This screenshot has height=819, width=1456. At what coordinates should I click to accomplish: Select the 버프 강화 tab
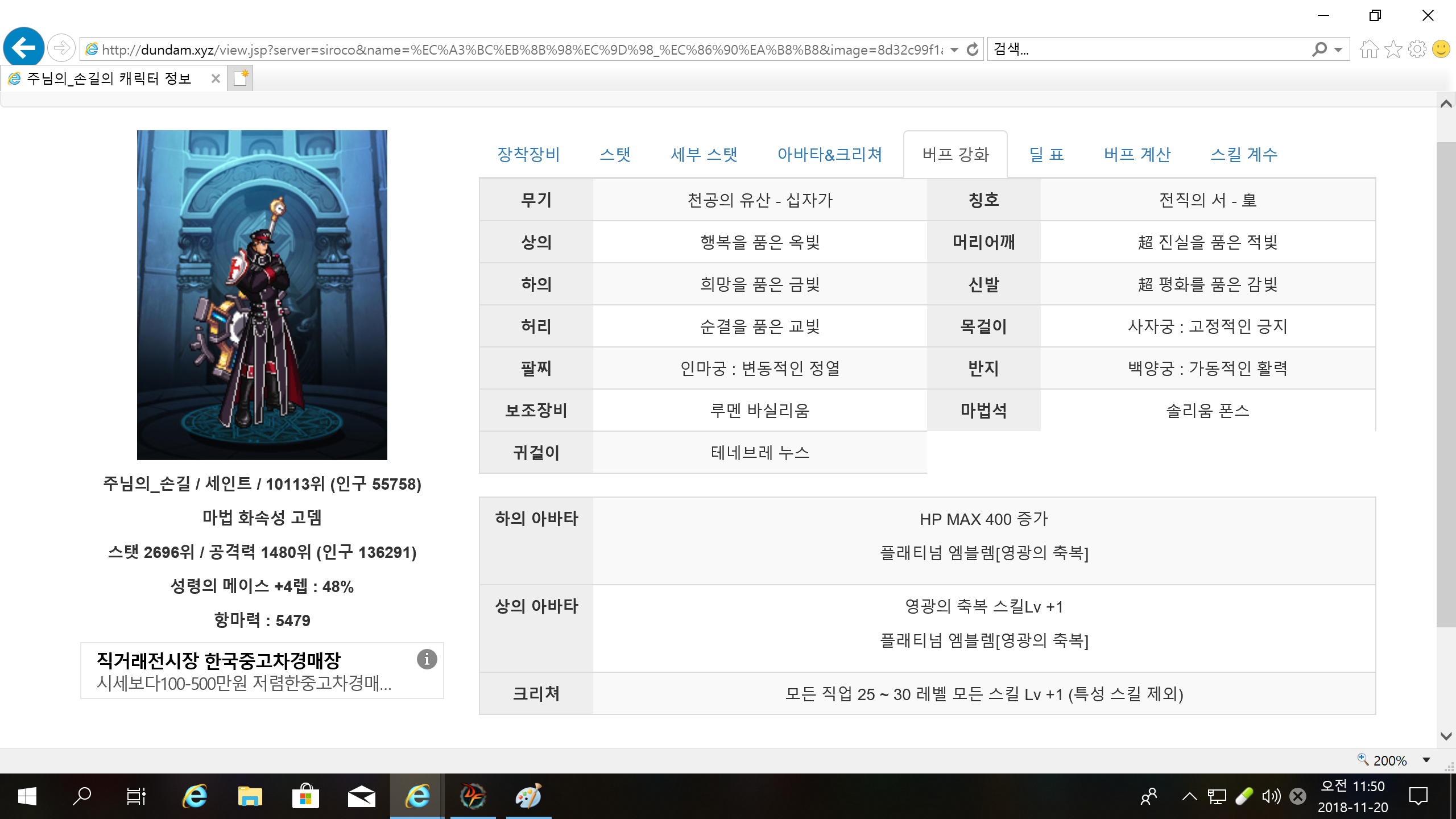click(955, 155)
